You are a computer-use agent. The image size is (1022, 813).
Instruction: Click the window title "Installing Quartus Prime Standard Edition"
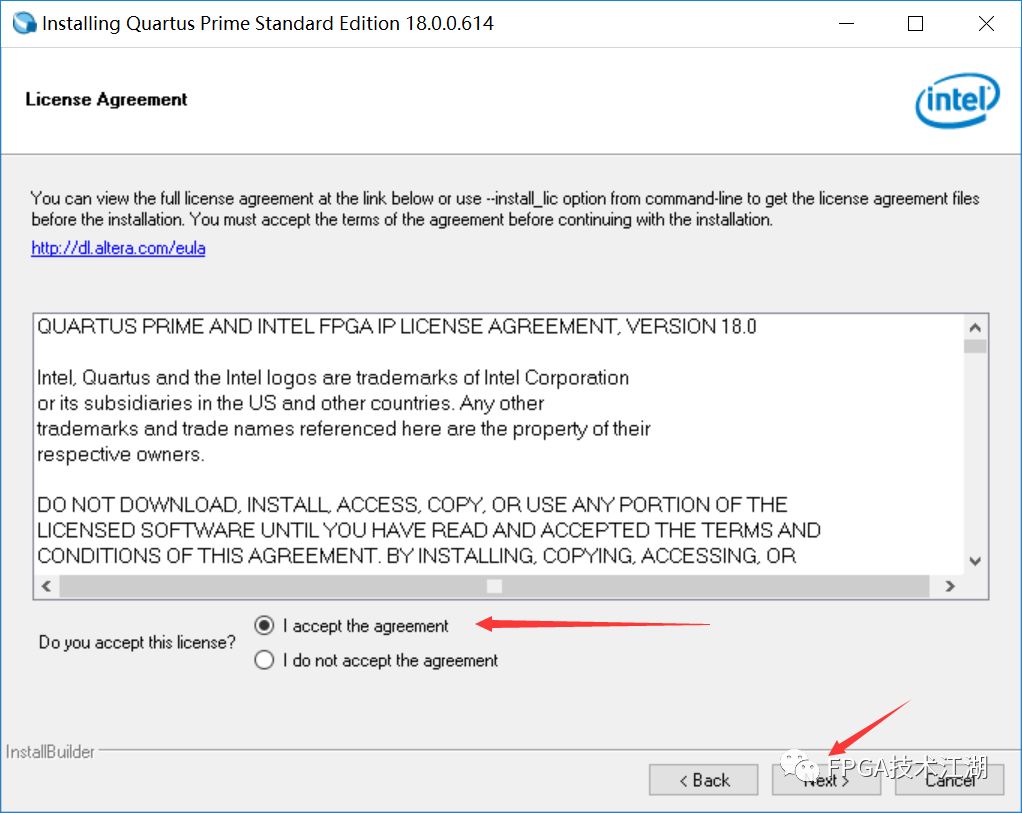268,23
